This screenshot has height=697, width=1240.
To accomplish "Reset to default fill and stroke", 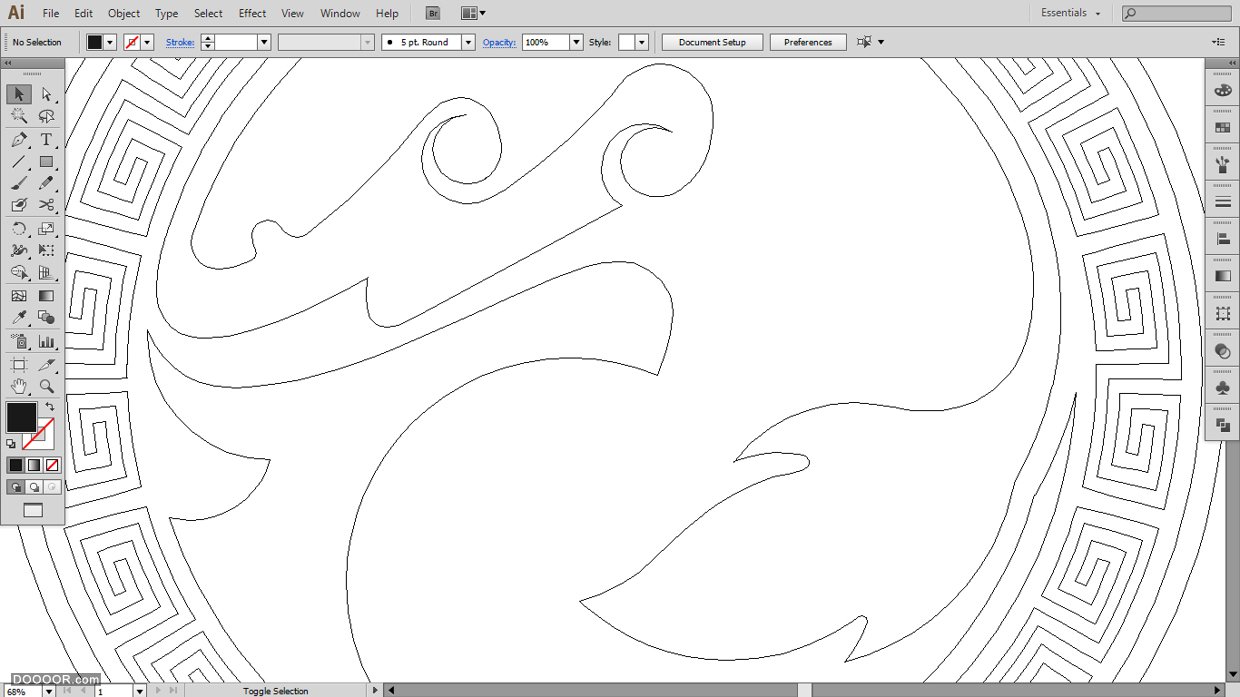I will pyautogui.click(x=11, y=444).
